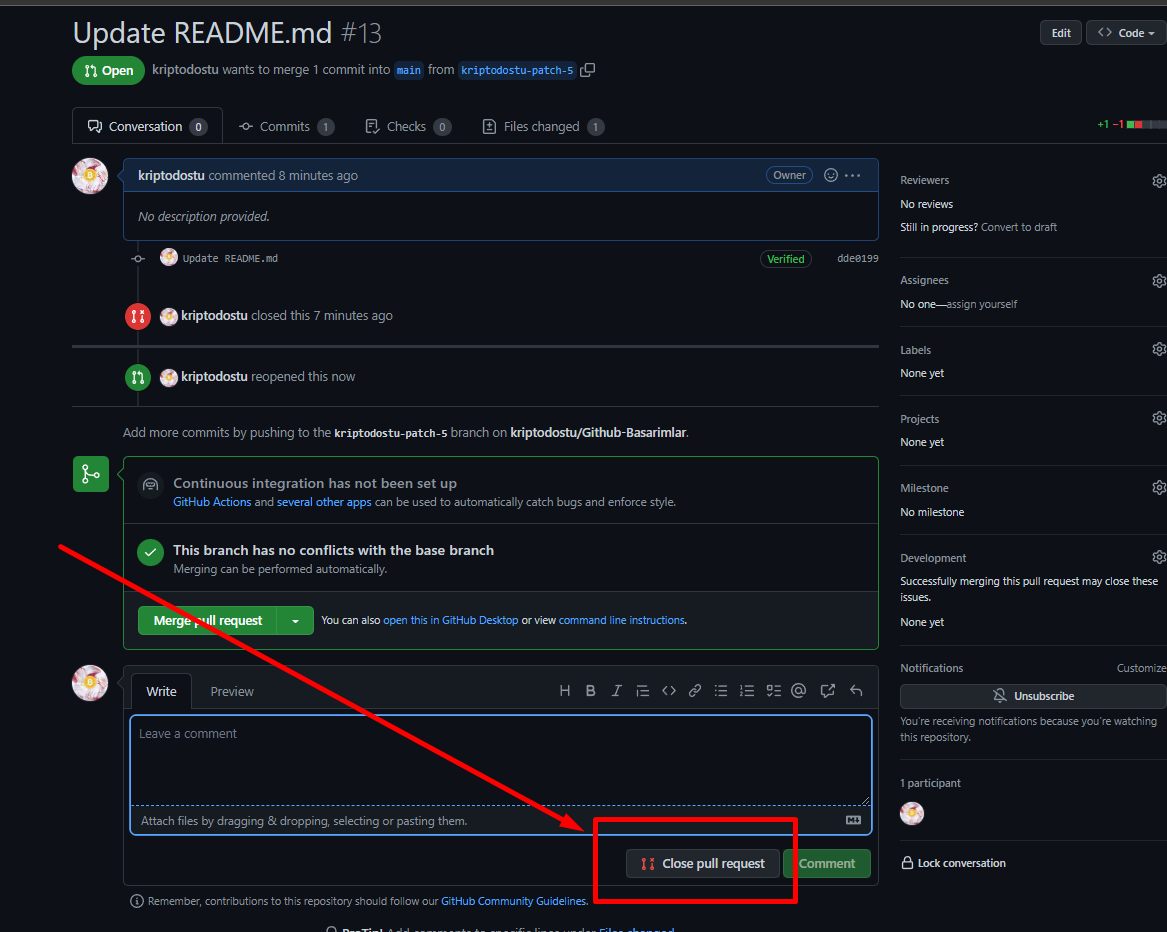Image resolution: width=1167 pixels, height=932 pixels.
Task: Copy the kriptodostu-patch-5 branch name
Action: click(x=588, y=70)
